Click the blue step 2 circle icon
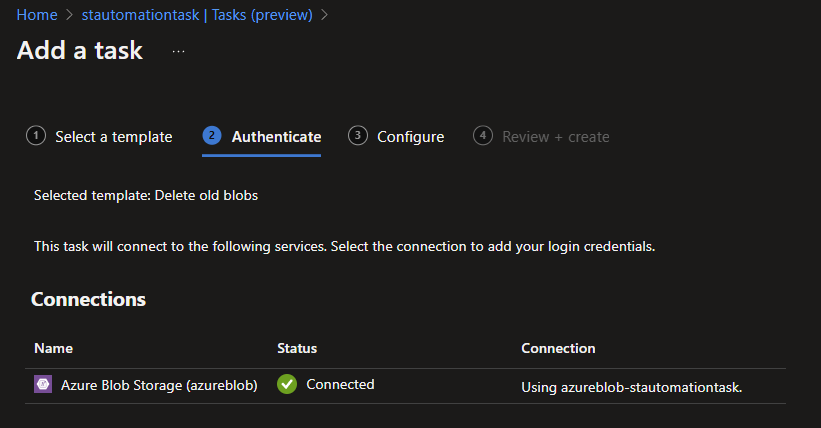Screen dimensions: 821x428 (x=212, y=136)
